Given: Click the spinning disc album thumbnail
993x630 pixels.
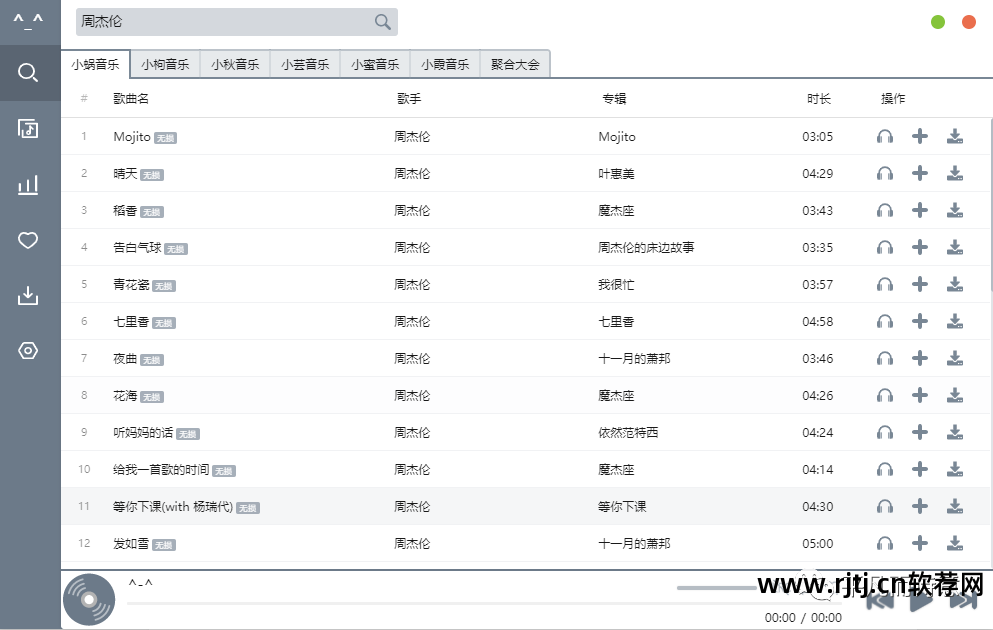Looking at the screenshot, I should point(89,599).
